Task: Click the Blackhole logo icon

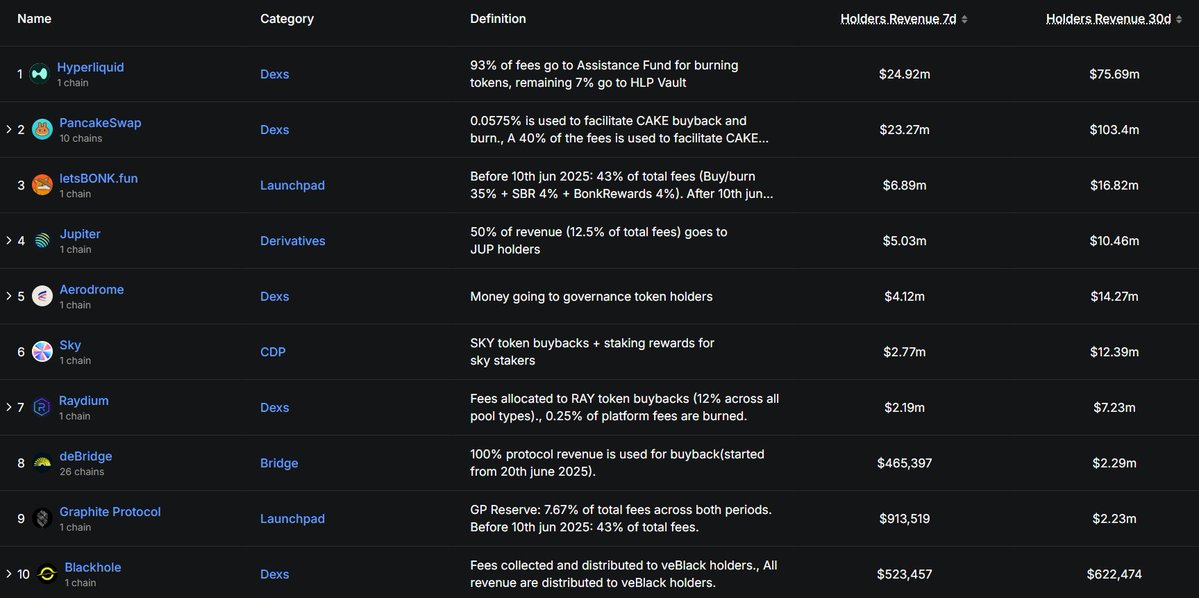Action: coord(47,574)
